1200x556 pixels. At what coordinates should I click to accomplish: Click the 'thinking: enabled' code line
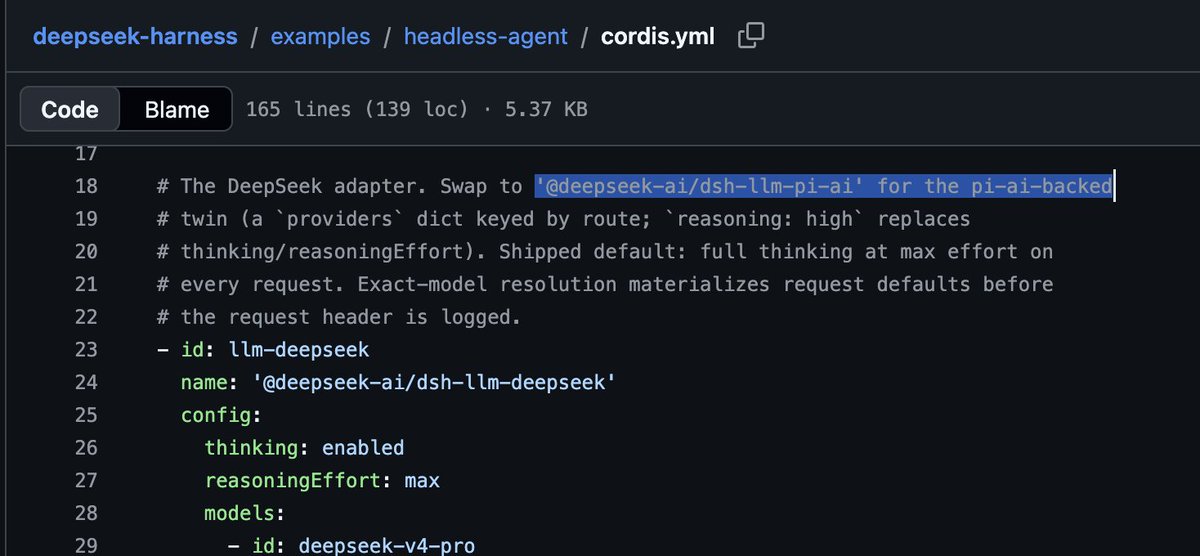(x=304, y=448)
